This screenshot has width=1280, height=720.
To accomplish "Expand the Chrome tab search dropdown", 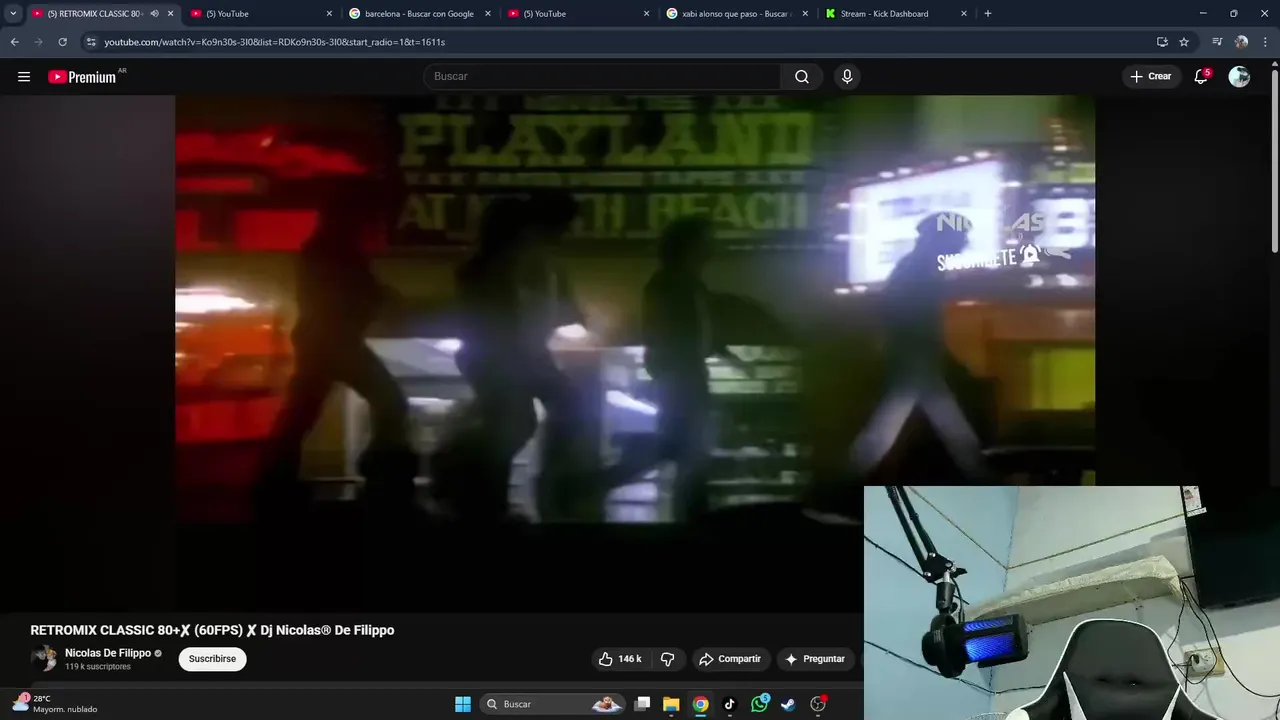I will point(13,14).
